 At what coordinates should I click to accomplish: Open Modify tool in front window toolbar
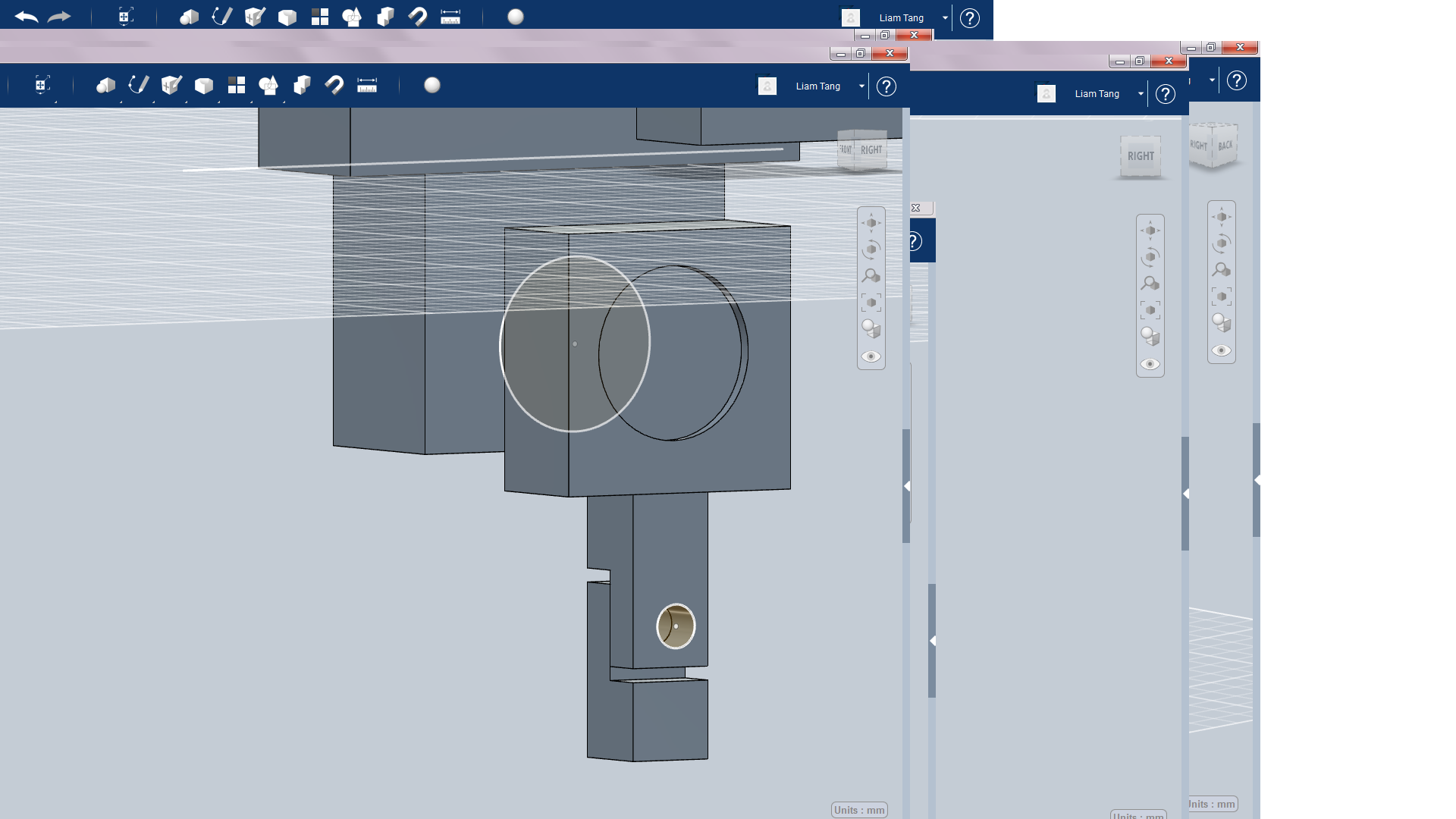pyautogui.click(x=204, y=86)
